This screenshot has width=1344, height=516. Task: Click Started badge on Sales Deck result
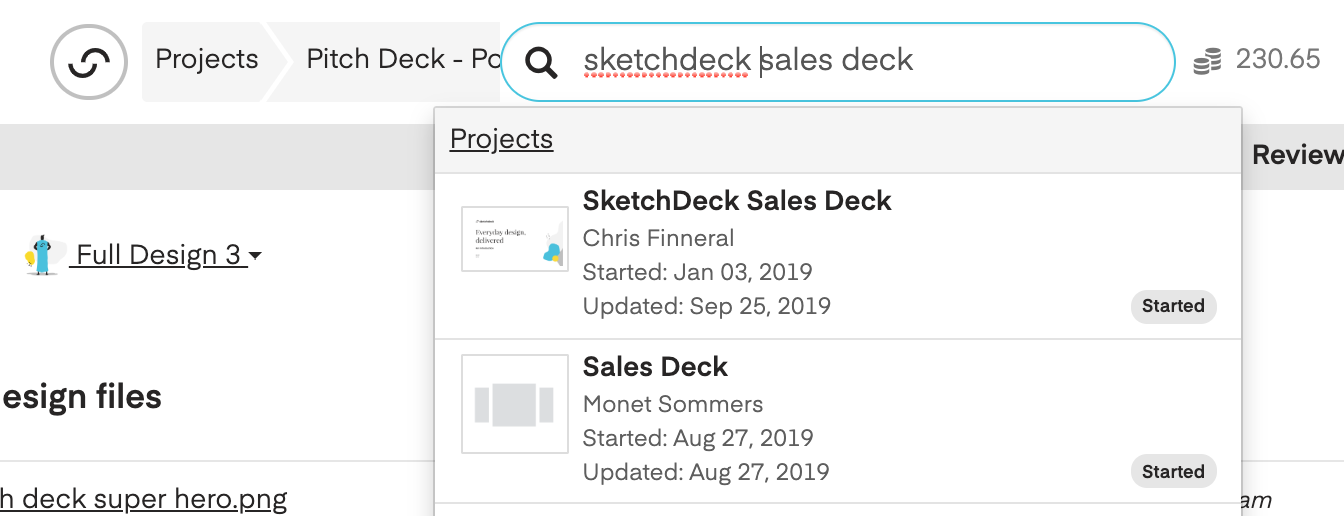[x=1173, y=472]
